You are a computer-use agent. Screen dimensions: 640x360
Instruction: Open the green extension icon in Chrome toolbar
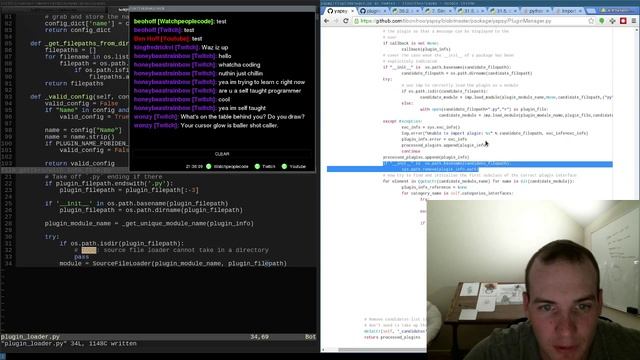coord(602,21)
